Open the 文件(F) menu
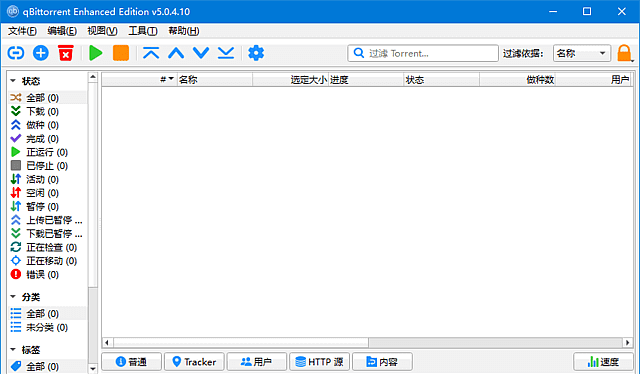The height and width of the screenshot is (374, 640). (22, 31)
